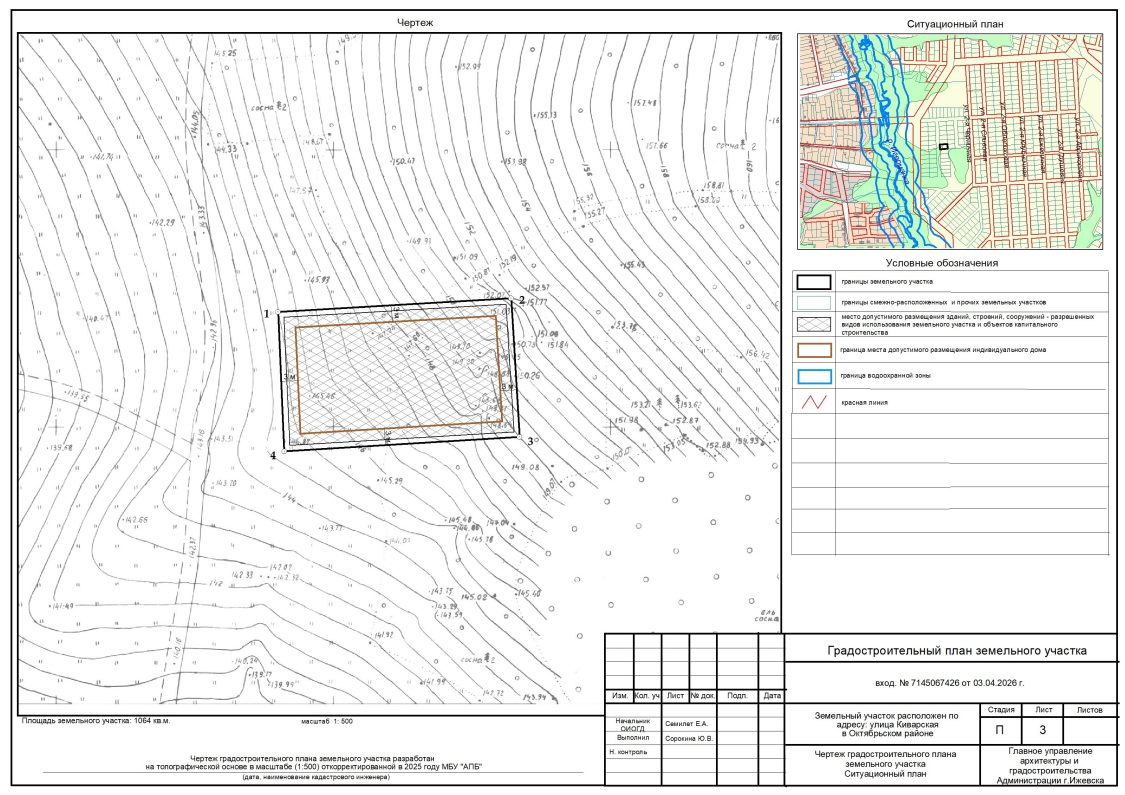Click the "Дата" column header
Screen dimensions: 1125x795
(772, 695)
